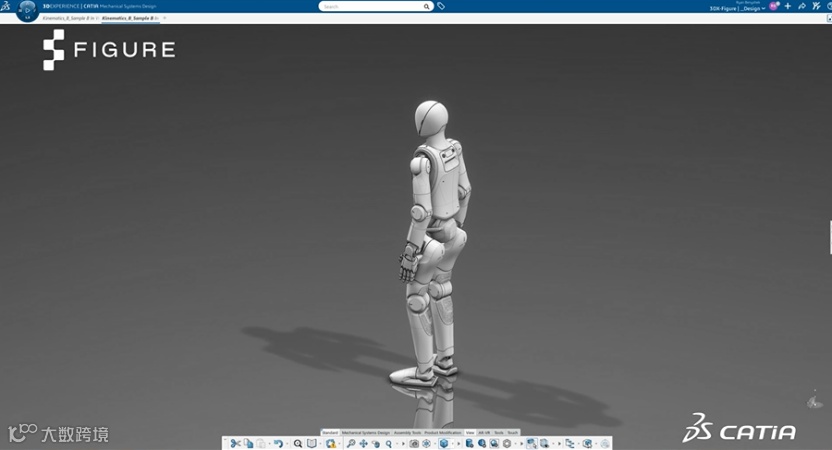Click the Undo arrow icon

(x=279, y=444)
